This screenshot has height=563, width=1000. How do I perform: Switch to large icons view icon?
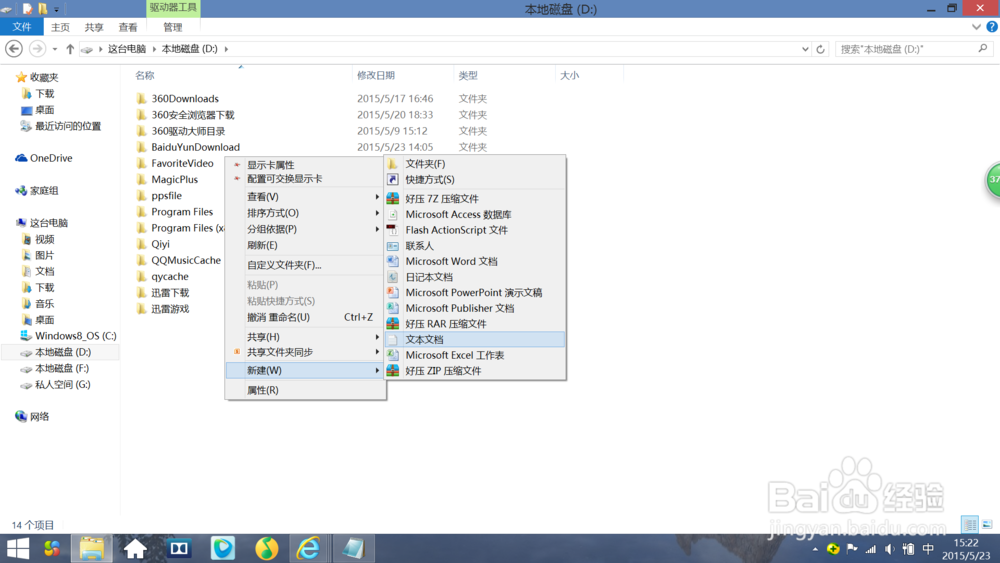coord(987,525)
